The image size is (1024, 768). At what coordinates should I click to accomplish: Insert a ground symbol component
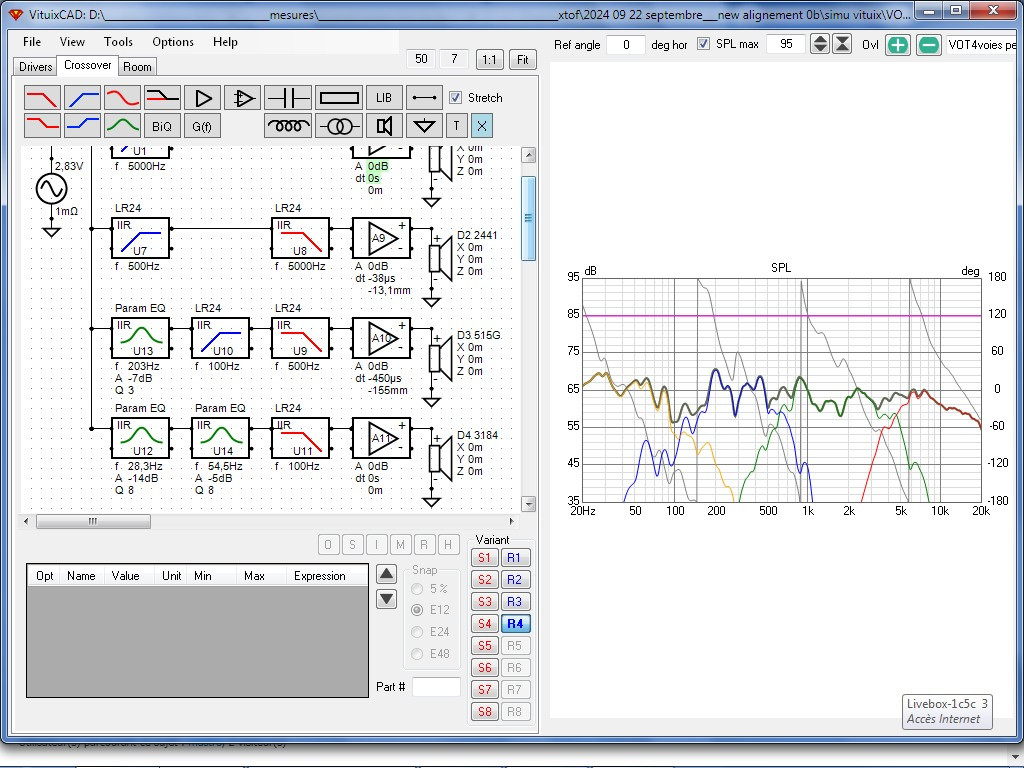point(424,125)
